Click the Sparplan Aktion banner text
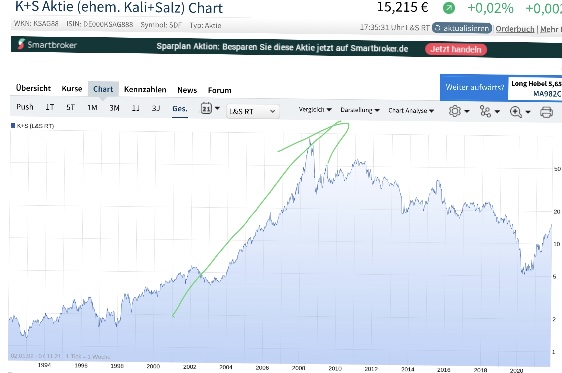This screenshot has width=562, height=373. pyautogui.click(x=282, y=48)
